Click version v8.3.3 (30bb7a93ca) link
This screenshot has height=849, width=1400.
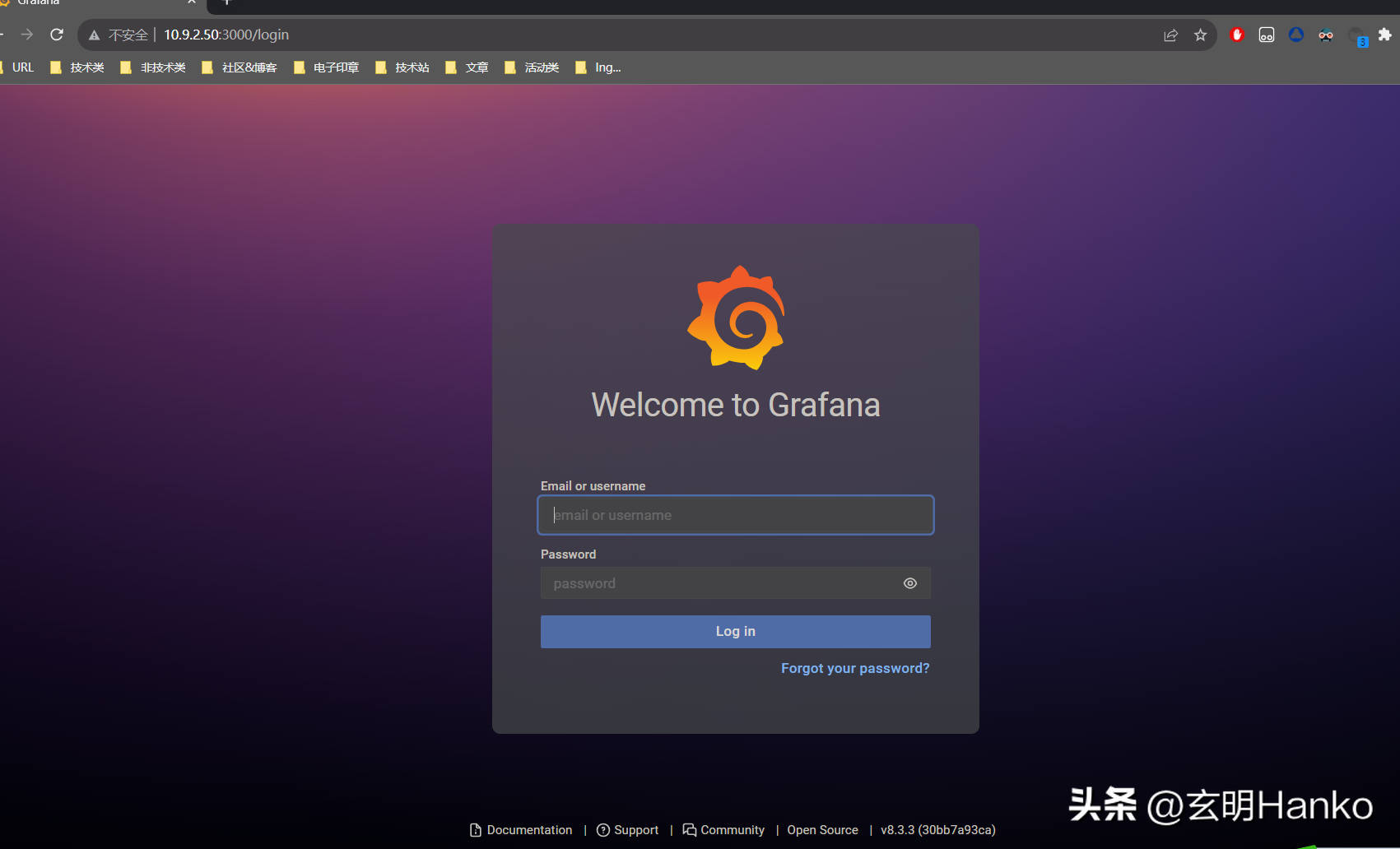tap(938, 830)
